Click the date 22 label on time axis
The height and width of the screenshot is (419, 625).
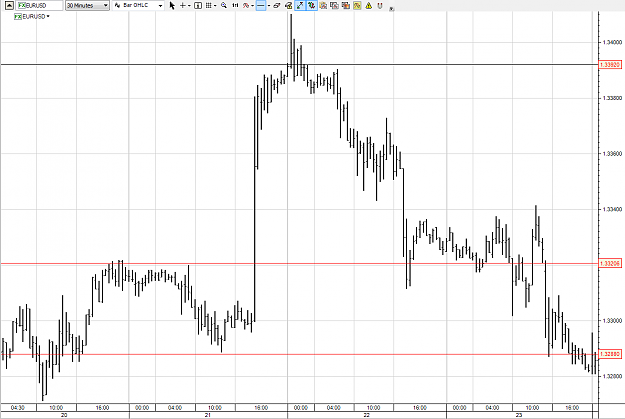(x=366, y=415)
